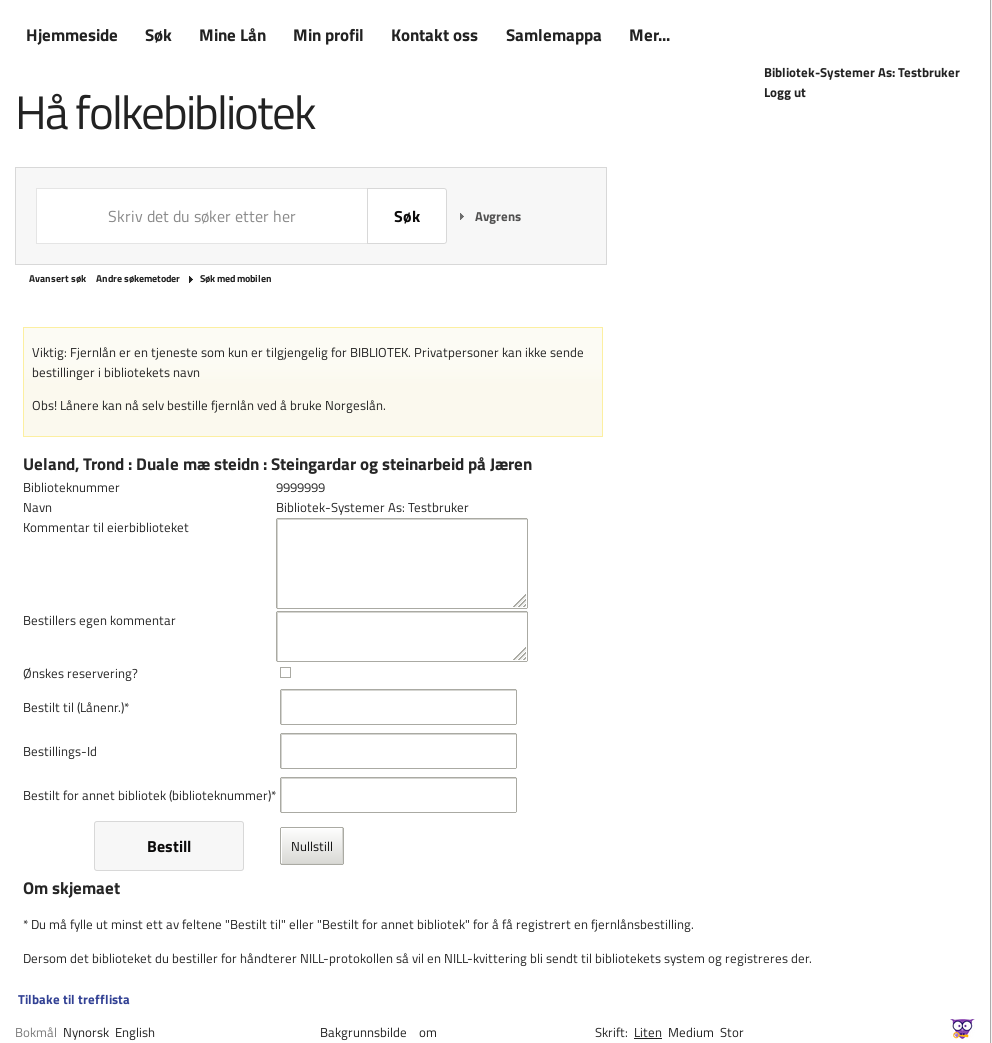Open the Avansert søk link
Image resolution: width=992 pixels, height=1043 pixels.
coord(57,279)
